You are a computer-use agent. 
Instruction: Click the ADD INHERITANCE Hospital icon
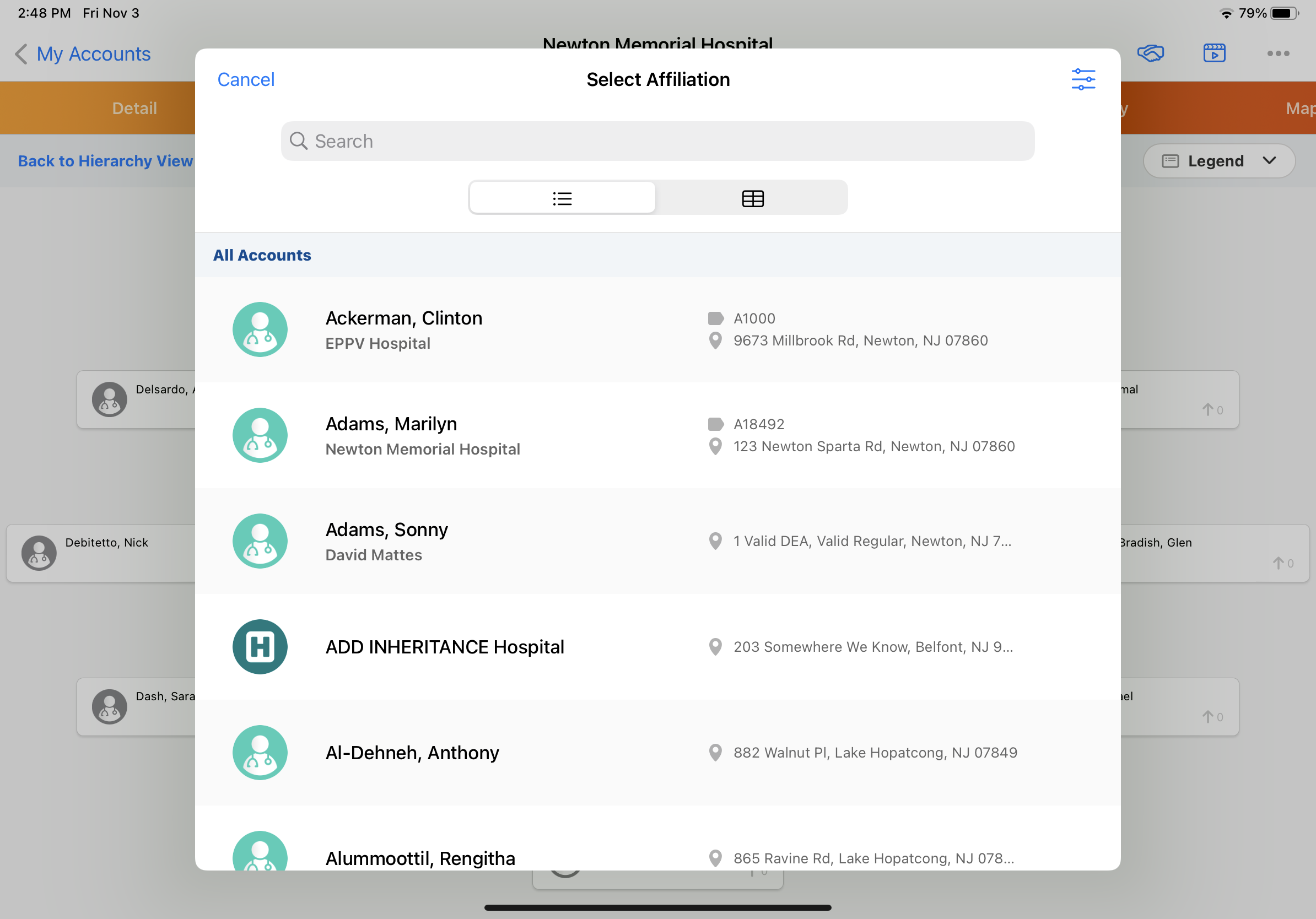pos(260,646)
